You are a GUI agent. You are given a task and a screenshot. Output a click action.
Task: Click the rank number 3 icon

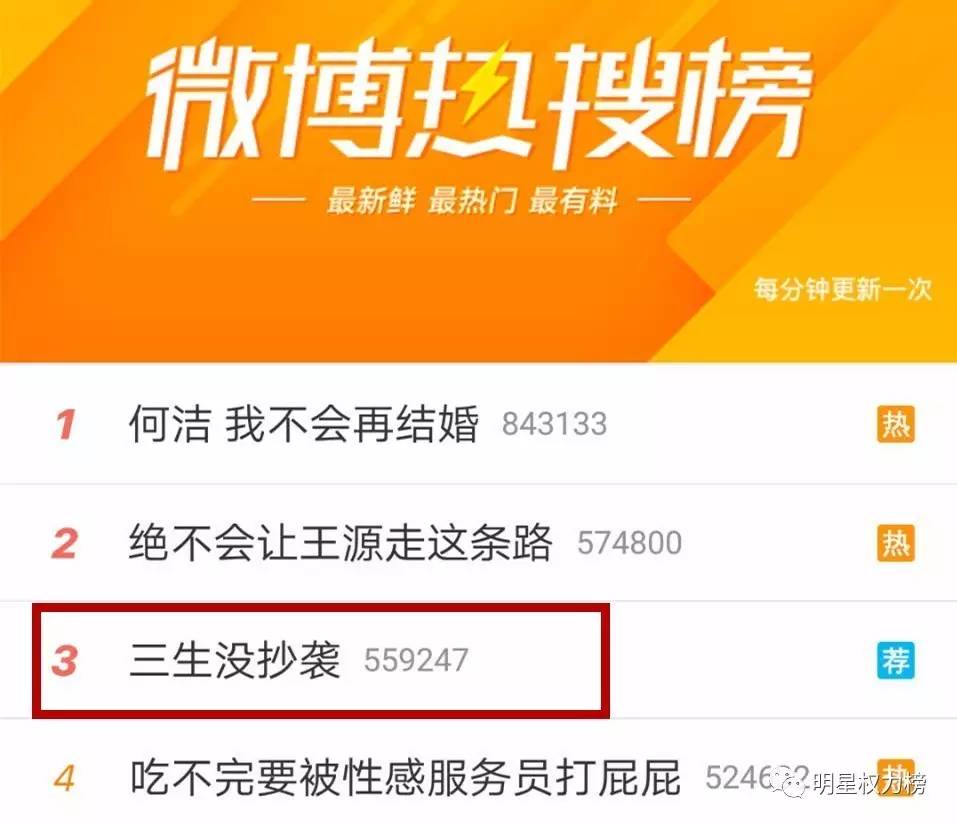(x=65, y=660)
